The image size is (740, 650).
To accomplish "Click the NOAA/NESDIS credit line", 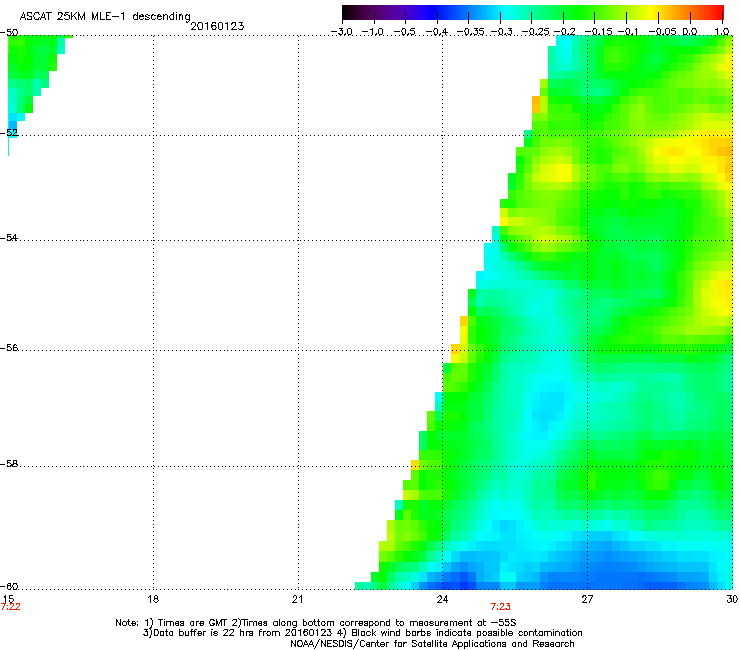I will click(x=432, y=644).
